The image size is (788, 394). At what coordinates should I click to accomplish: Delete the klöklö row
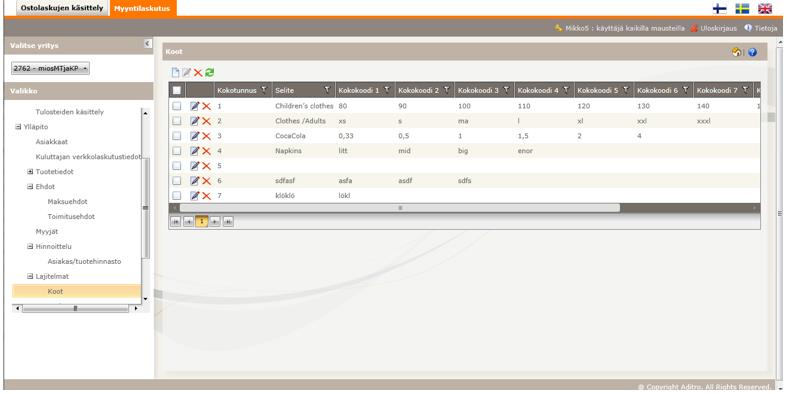(x=206, y=195)
